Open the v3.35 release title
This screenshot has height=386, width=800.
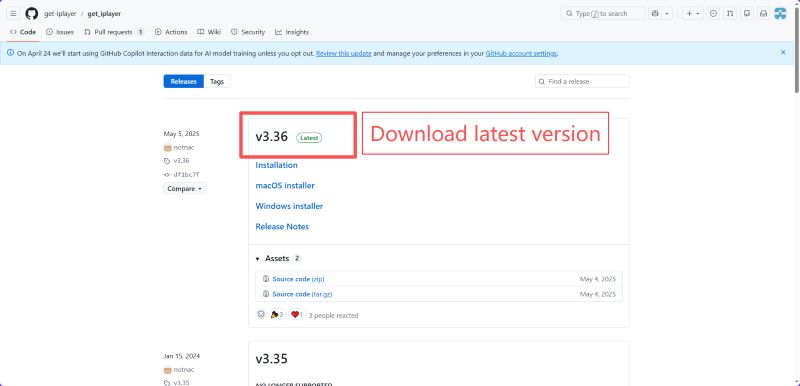[x=271, y=359]
